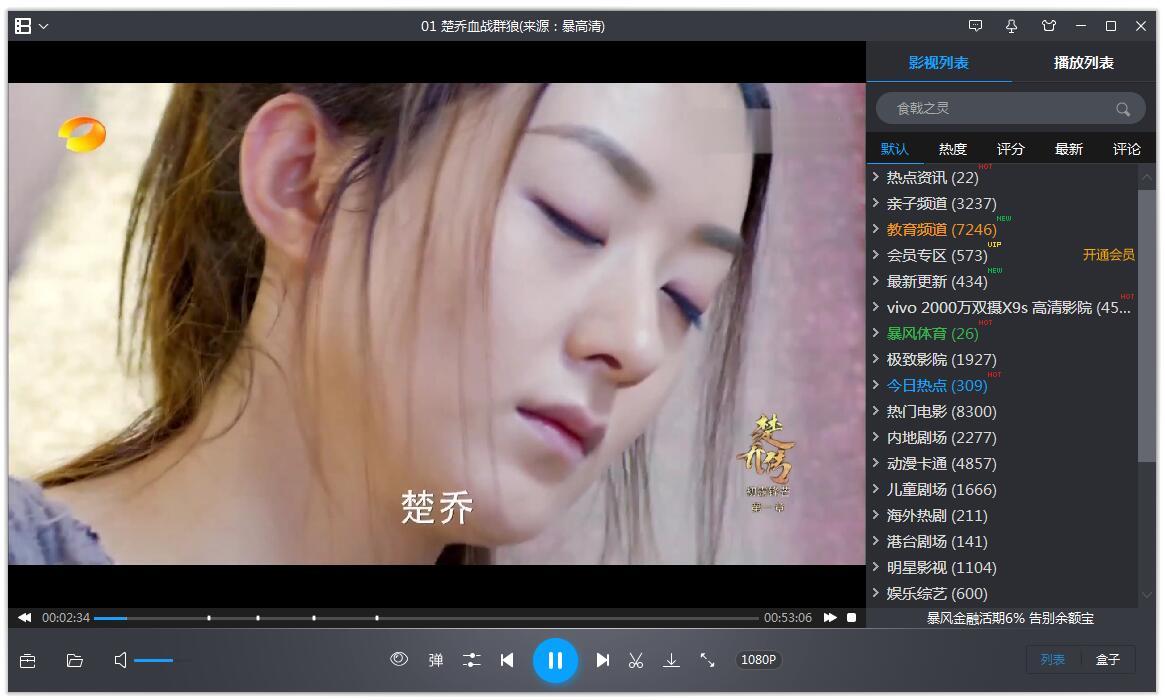
Task: Click inside the 食戟之灵 search field
Action: (x=1010, y=108)
